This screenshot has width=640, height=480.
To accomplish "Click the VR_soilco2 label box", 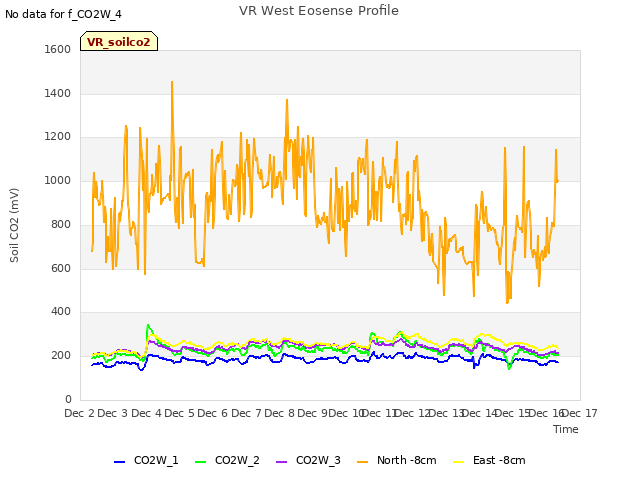I will pos(119,41).
